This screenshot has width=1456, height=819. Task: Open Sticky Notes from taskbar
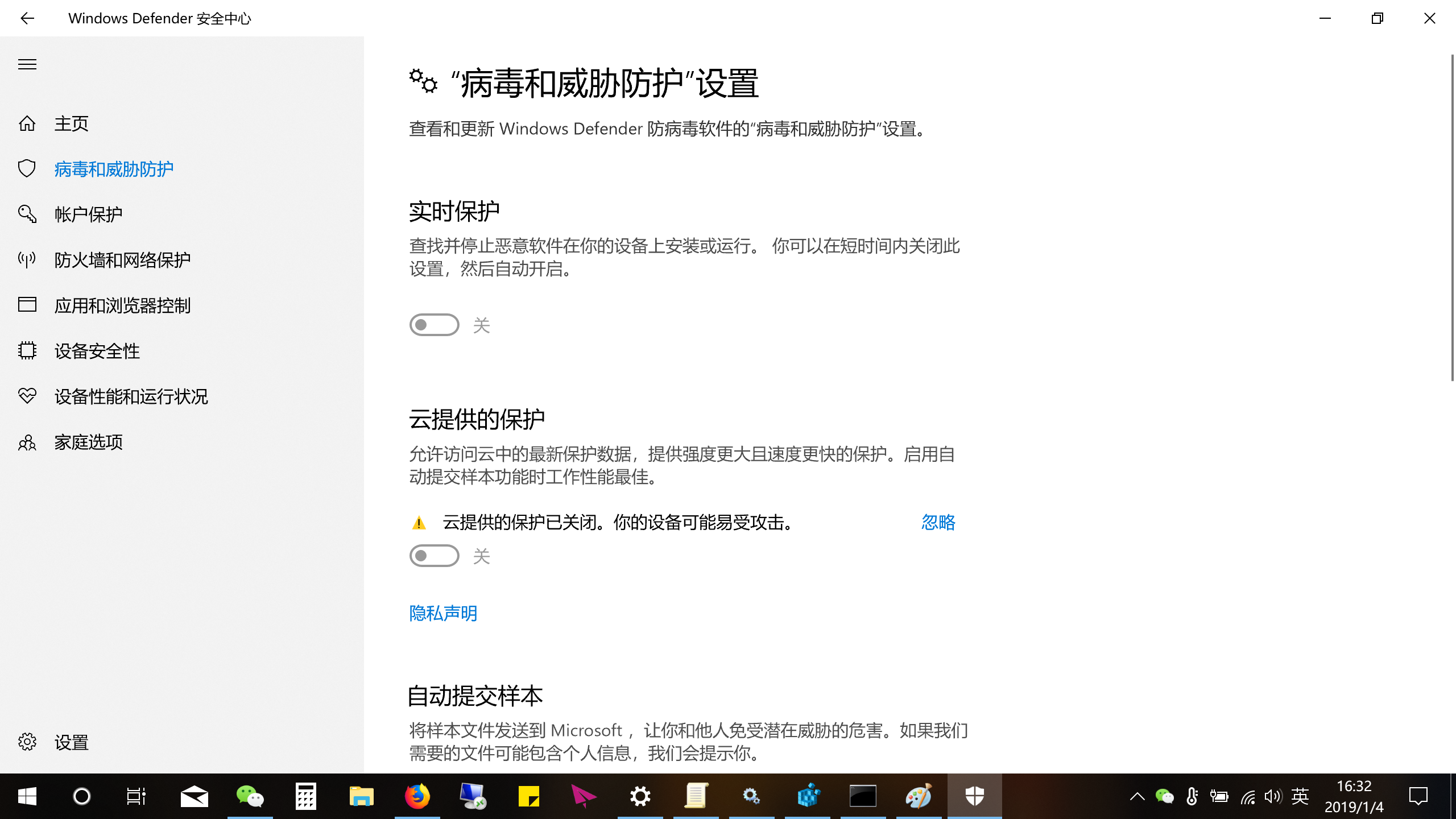(529, 796)
